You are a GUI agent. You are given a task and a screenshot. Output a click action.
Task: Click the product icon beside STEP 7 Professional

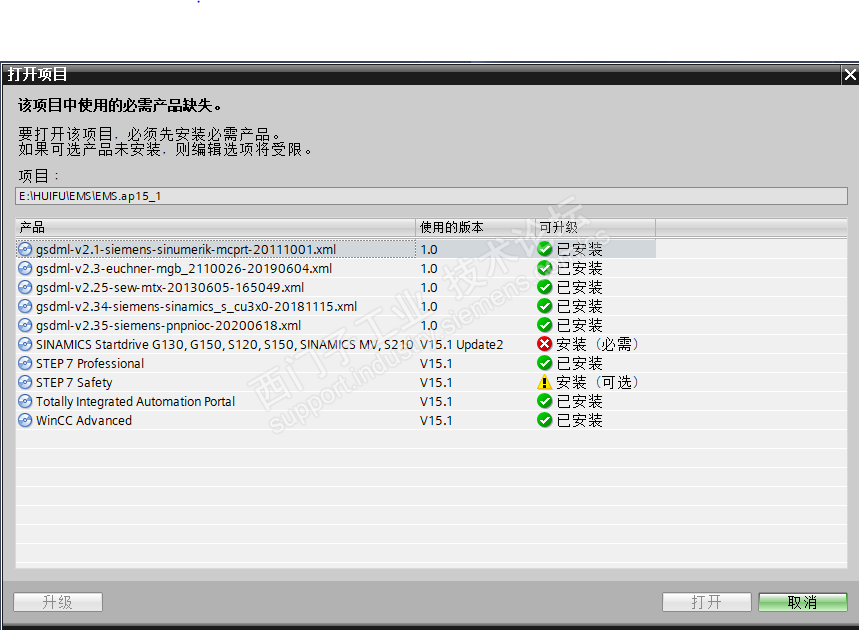[25, 364]
